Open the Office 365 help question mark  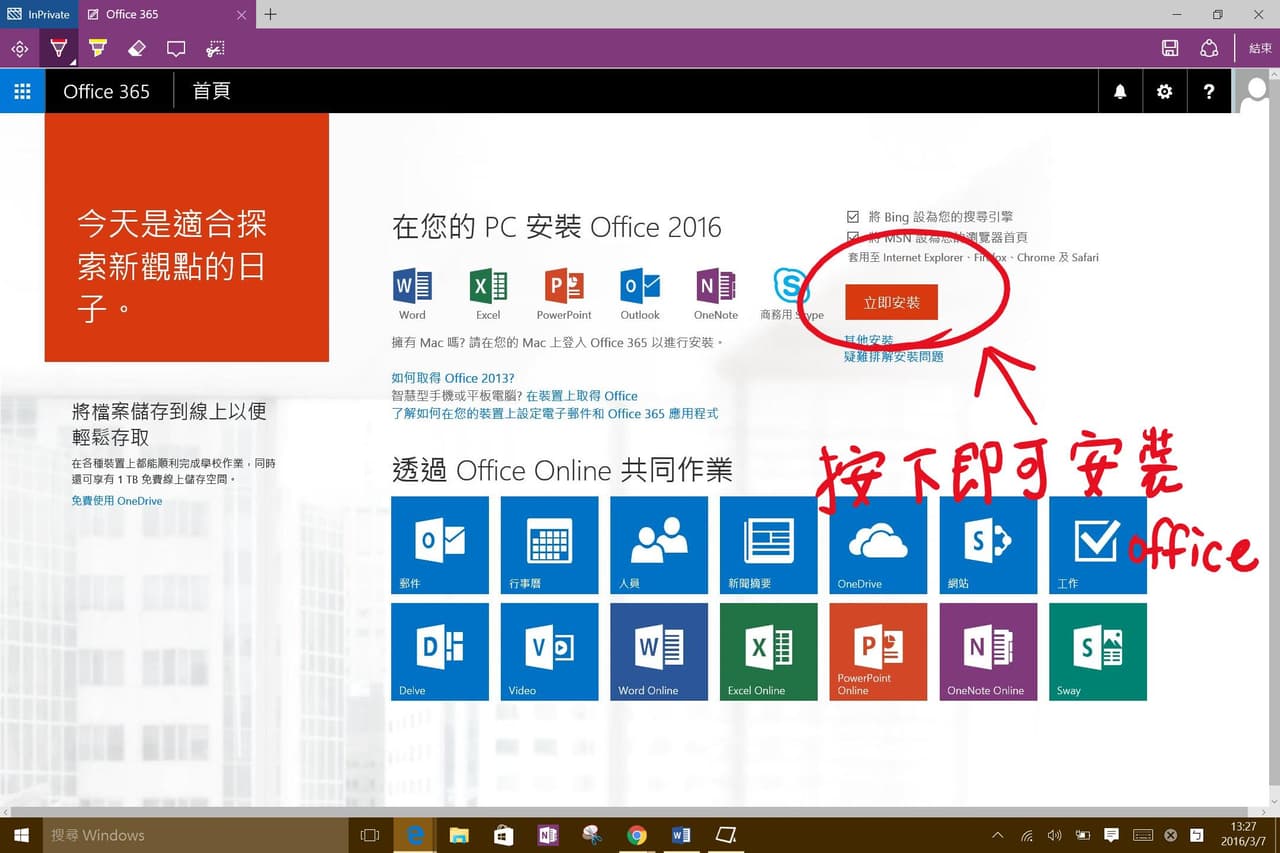pyautogui.click(x=1209, y=91)
